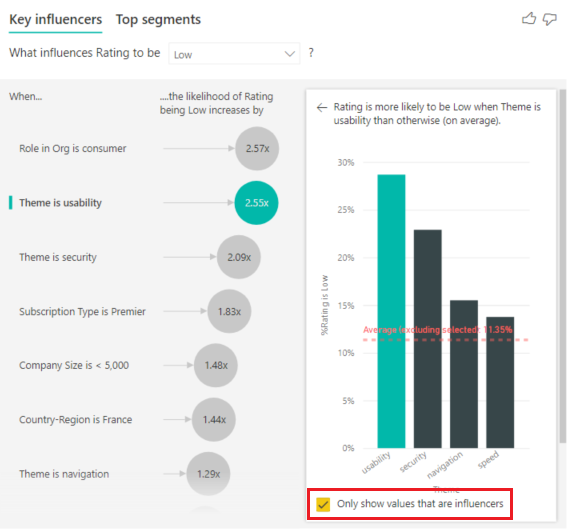Select the 2.09x security bubble
The height and width of the screenshot is (530, 570).
pos(239,257)
